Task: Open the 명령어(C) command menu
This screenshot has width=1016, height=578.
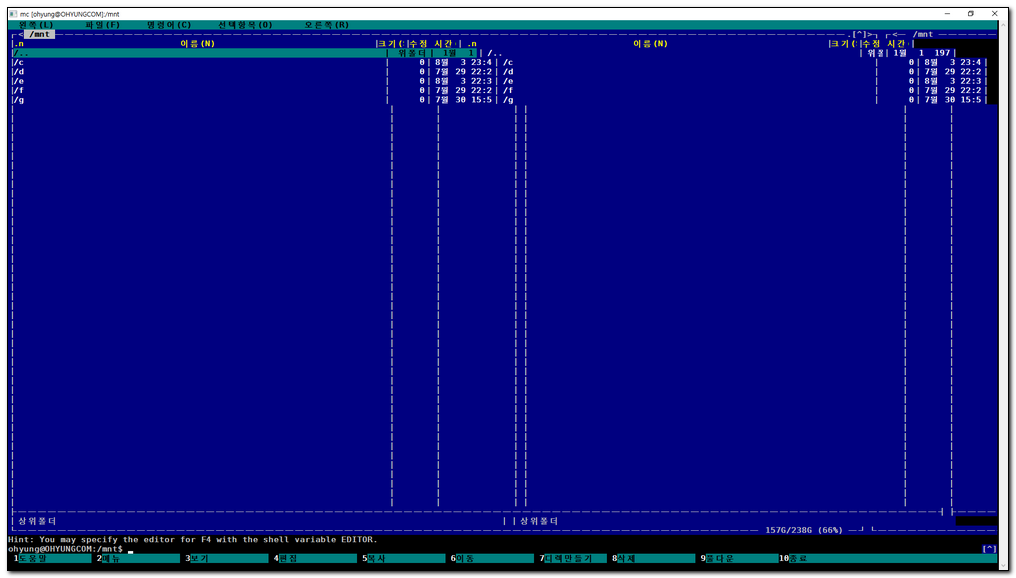Action: [x=168, y=24]
